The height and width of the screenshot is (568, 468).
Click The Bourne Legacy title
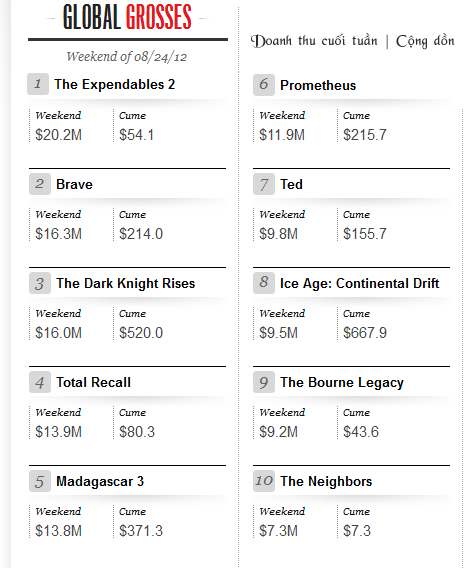(342, 383)
